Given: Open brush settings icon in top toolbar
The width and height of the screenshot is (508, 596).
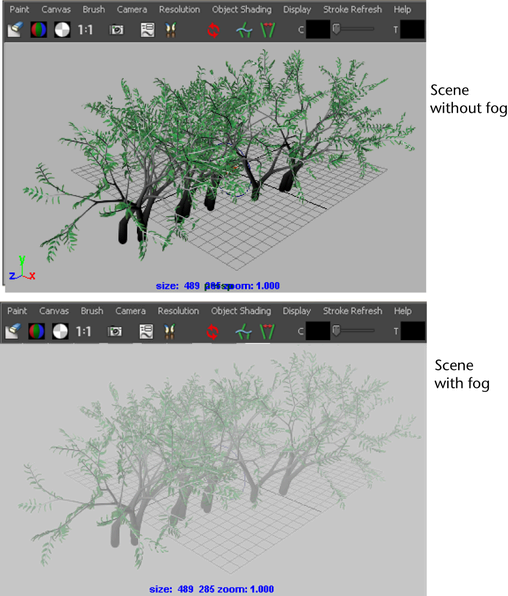Looking at the screenshot, I should pyautogui.click(x=148, y=30).
